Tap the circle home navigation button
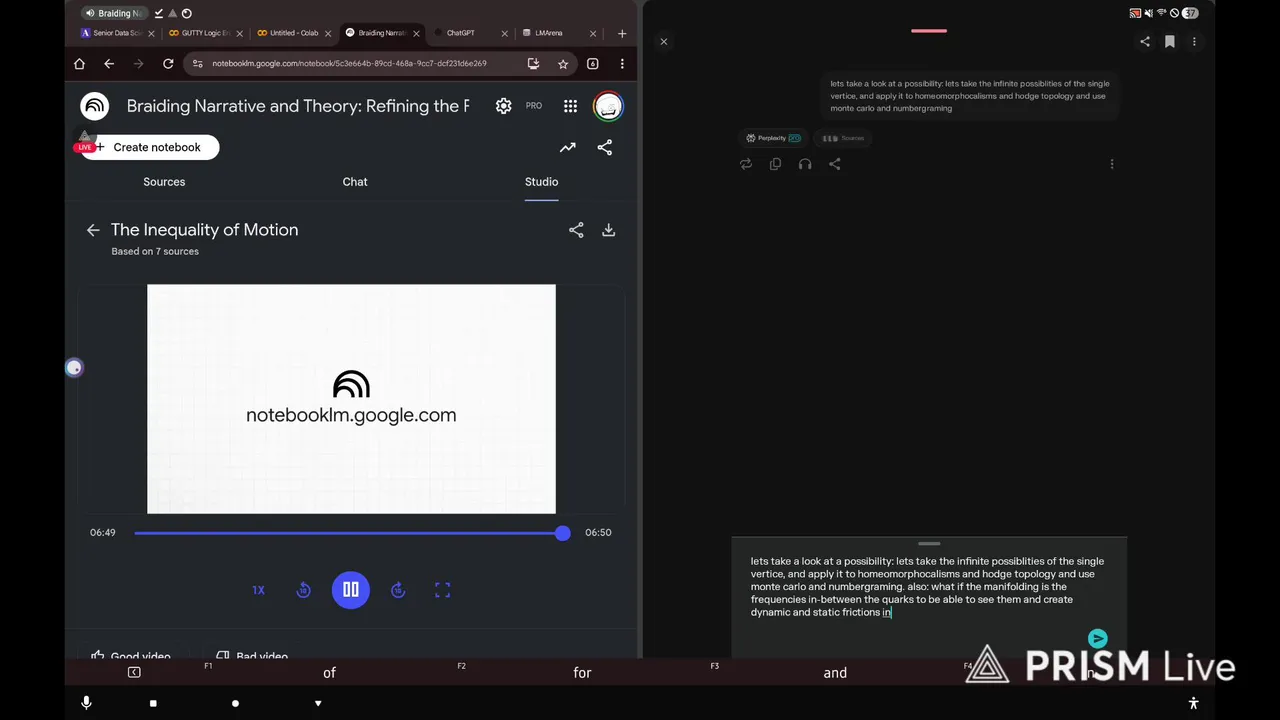This screenshot has width=1280, height=720. click(235, 703)
